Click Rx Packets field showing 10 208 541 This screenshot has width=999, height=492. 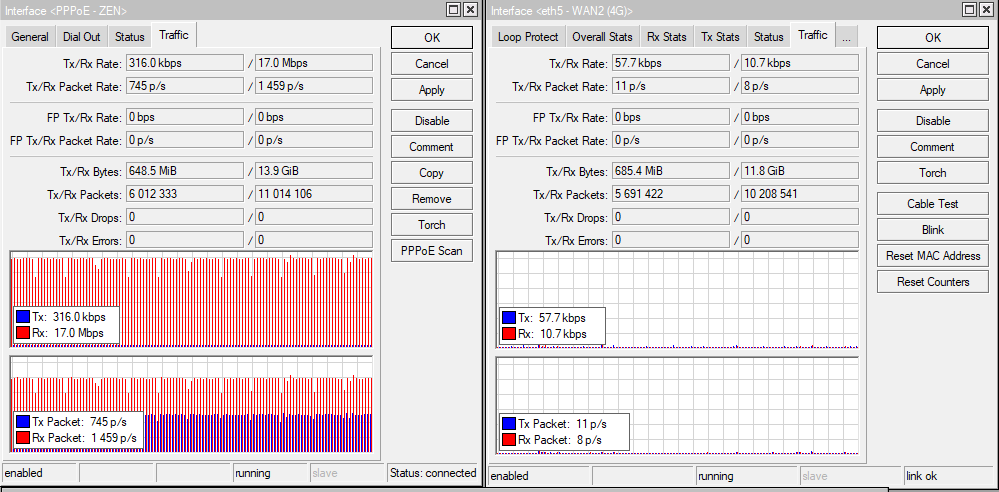pos(800,194)
